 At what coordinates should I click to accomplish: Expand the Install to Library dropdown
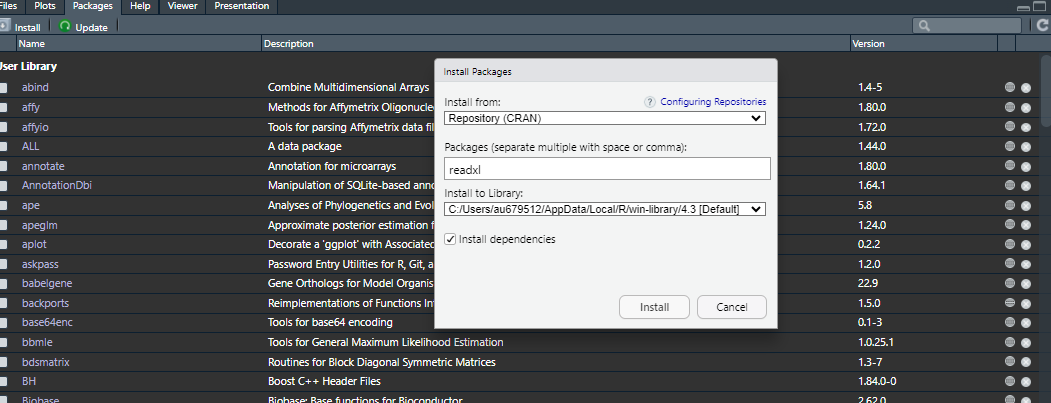[605, 209]
